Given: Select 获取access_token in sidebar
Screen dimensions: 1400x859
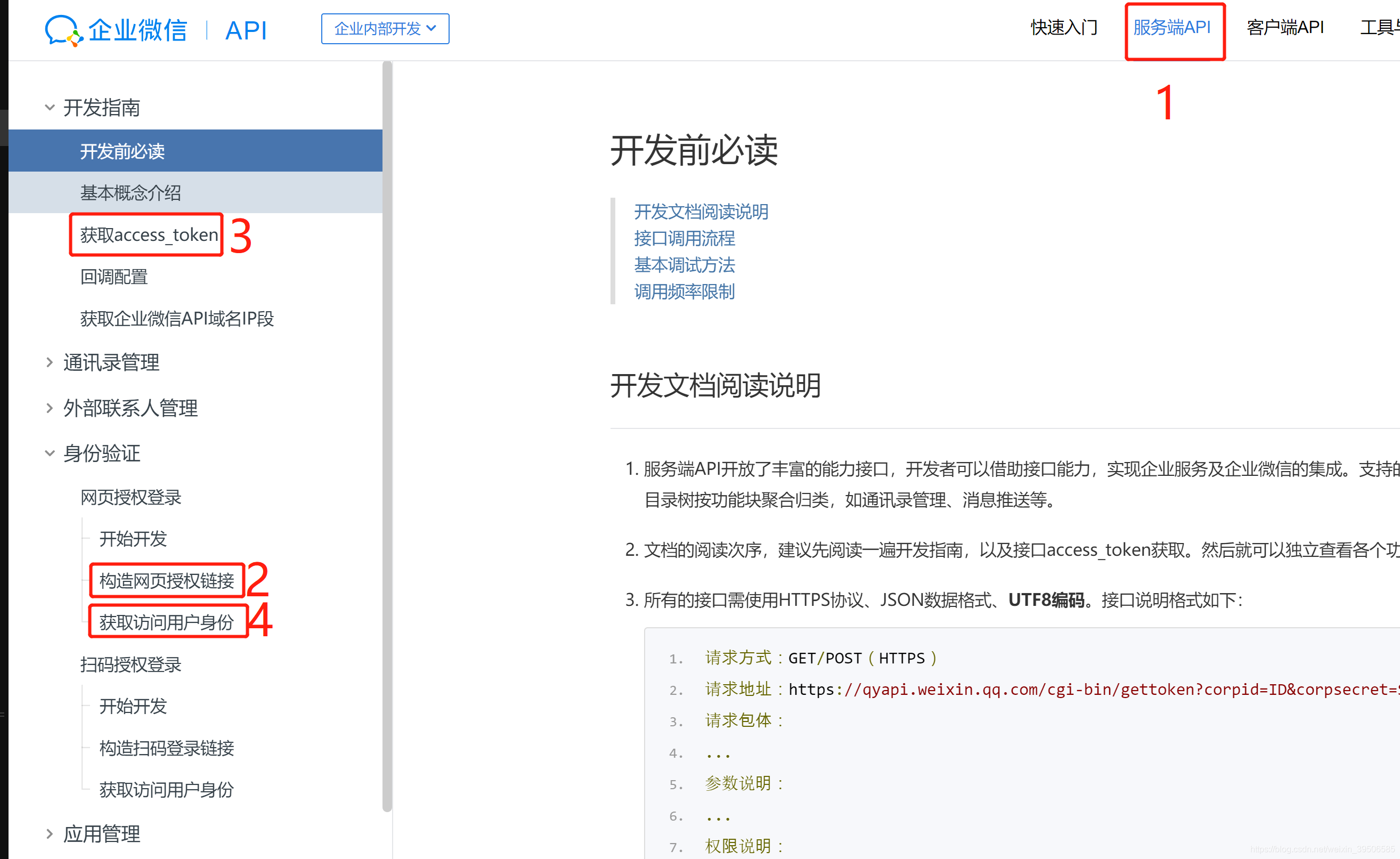Looking at the screenshot, I should [149, 235].
